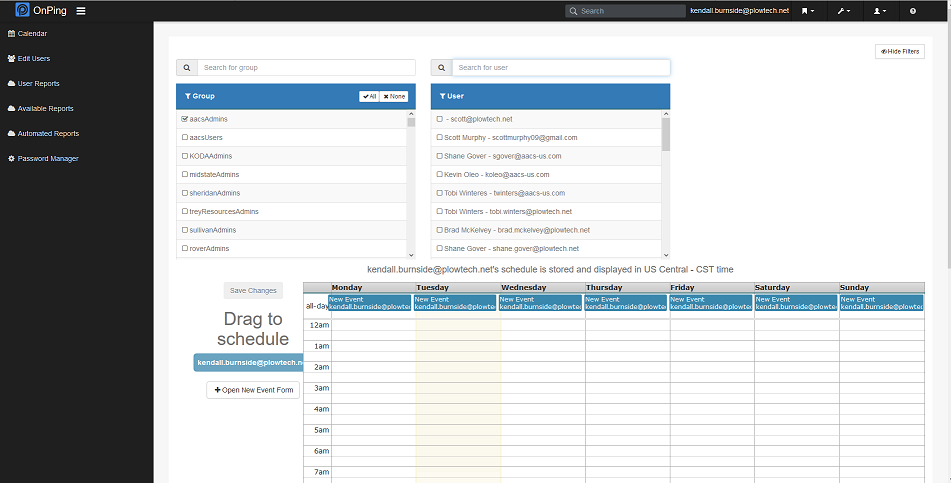
Task: Click the group search magnifier icon
Action: click(x=186, y=68)
